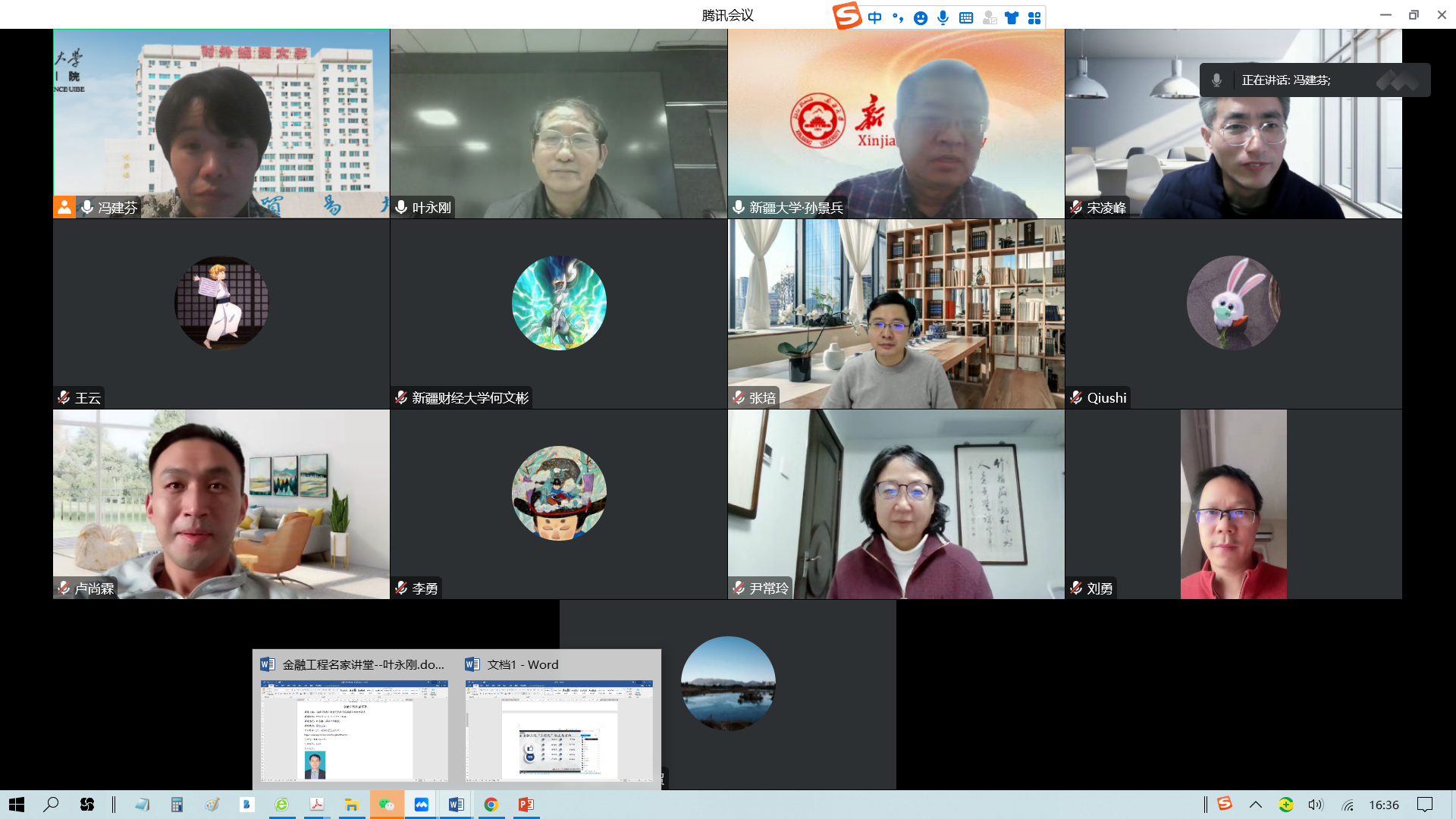The image size is (1456, 819).
Task: Activate Sogou voice input microphone
Action: click(943, 17)
